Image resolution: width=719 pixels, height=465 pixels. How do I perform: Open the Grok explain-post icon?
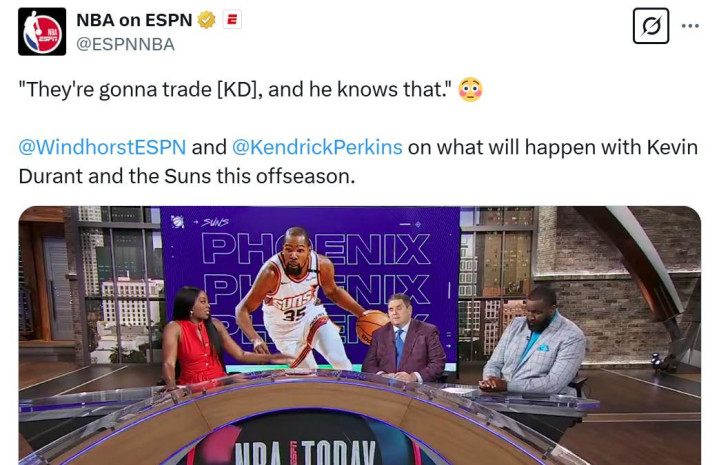[x=651, y=26]
